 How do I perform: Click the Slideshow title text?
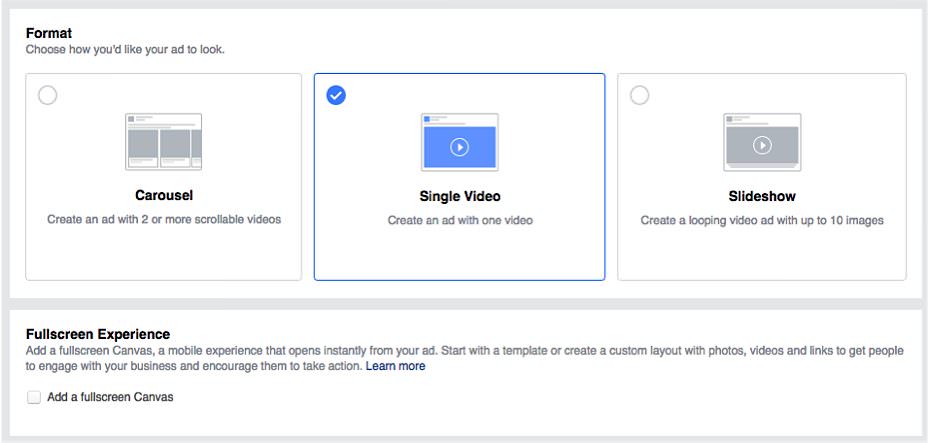(x=762, y=197)
